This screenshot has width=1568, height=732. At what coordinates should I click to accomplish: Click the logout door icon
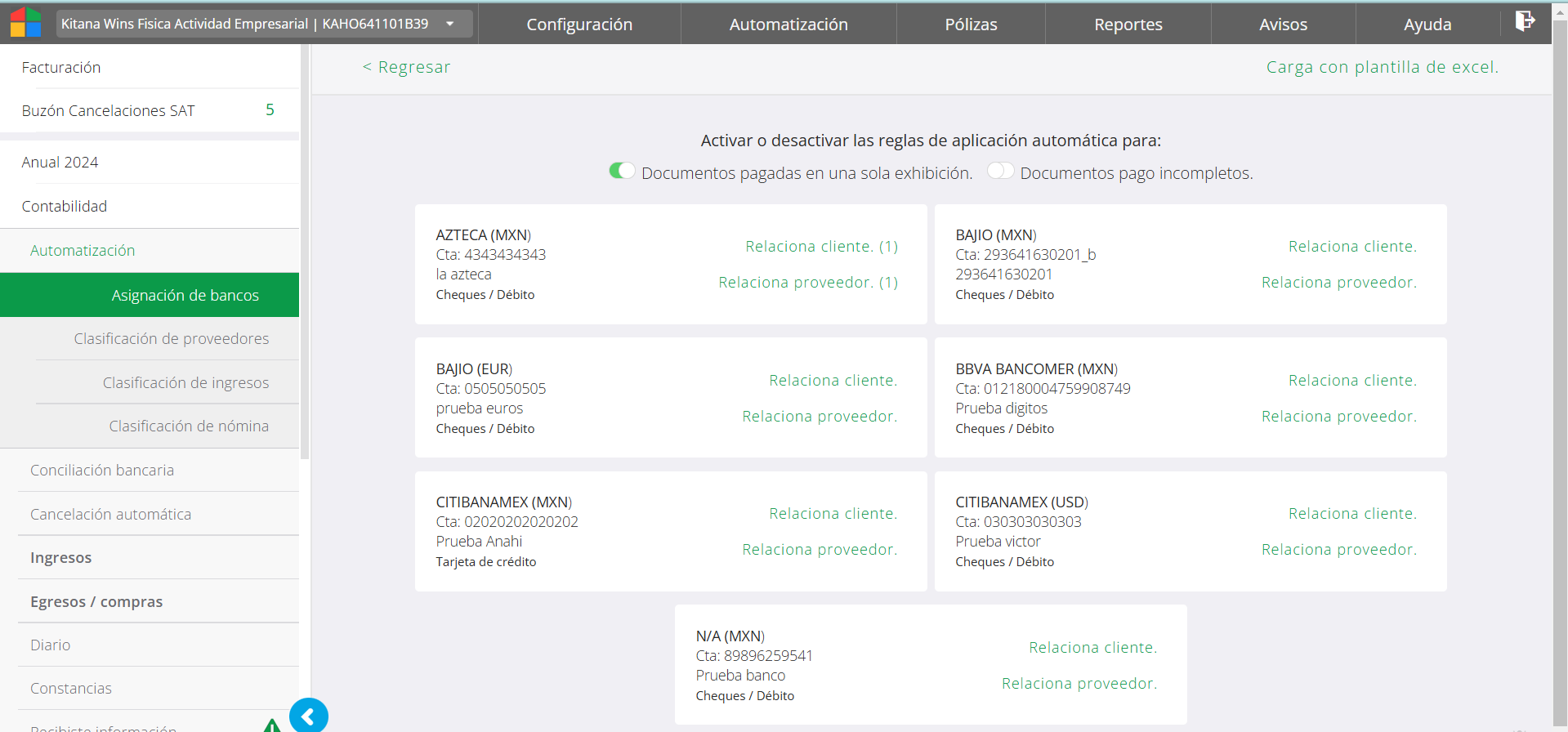(x=1524, y=21)
